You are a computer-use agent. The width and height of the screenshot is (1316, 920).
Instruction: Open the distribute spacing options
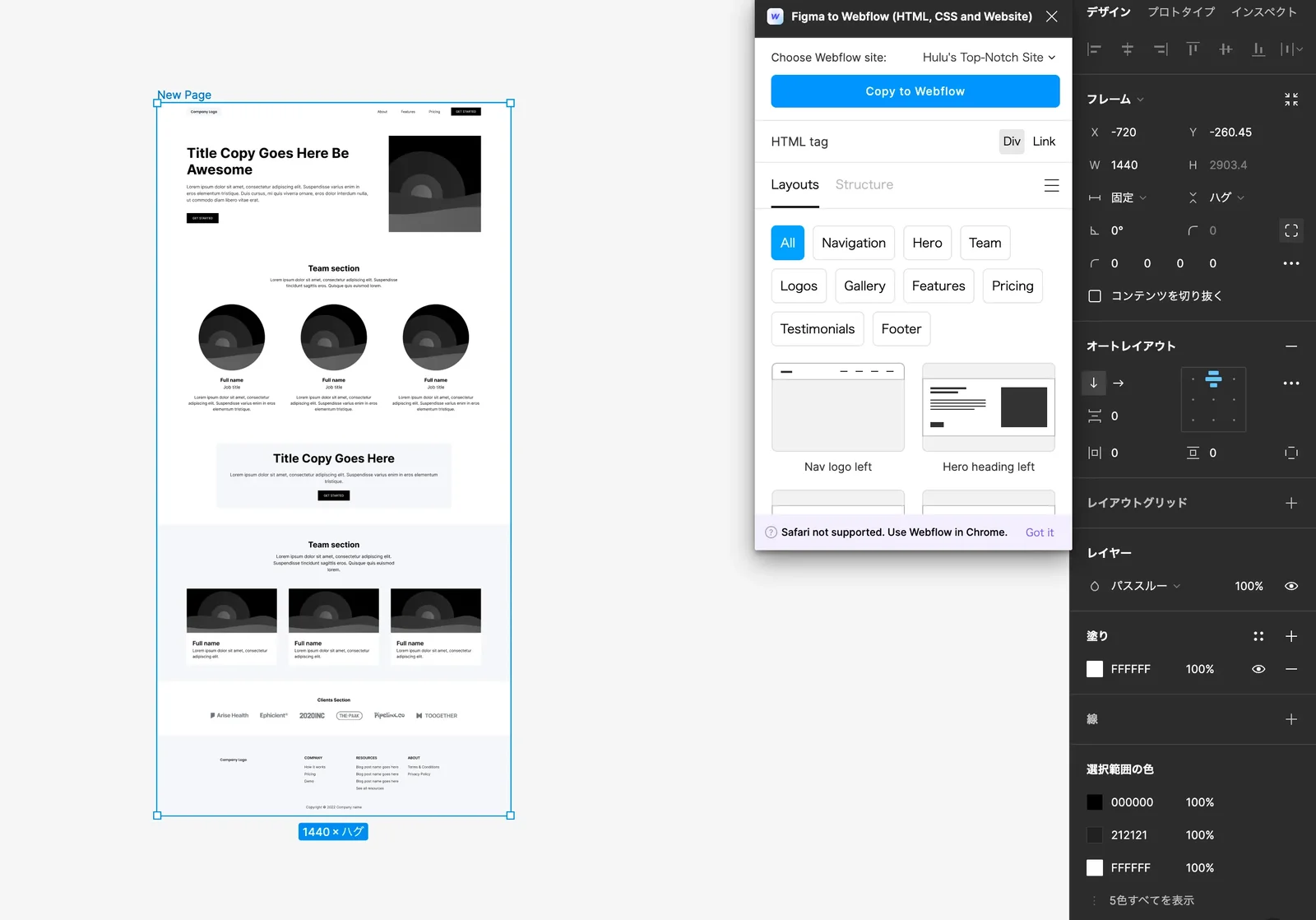(1291, 49)
